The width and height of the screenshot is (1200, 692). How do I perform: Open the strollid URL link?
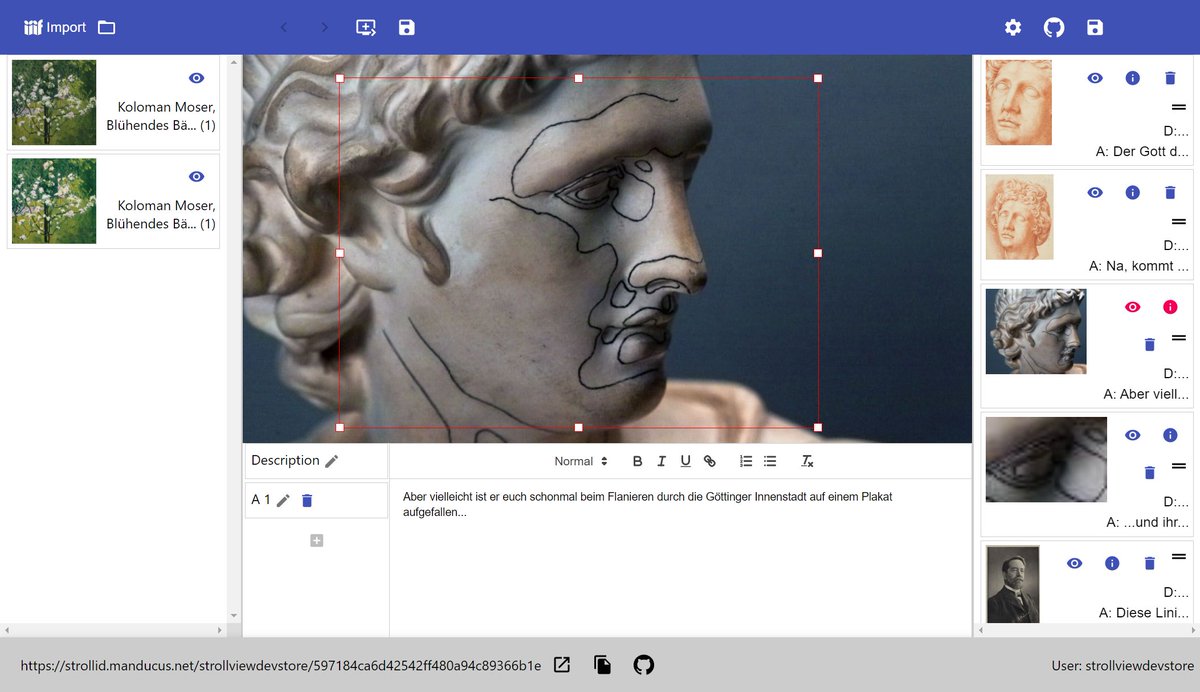tap(280, 665)
